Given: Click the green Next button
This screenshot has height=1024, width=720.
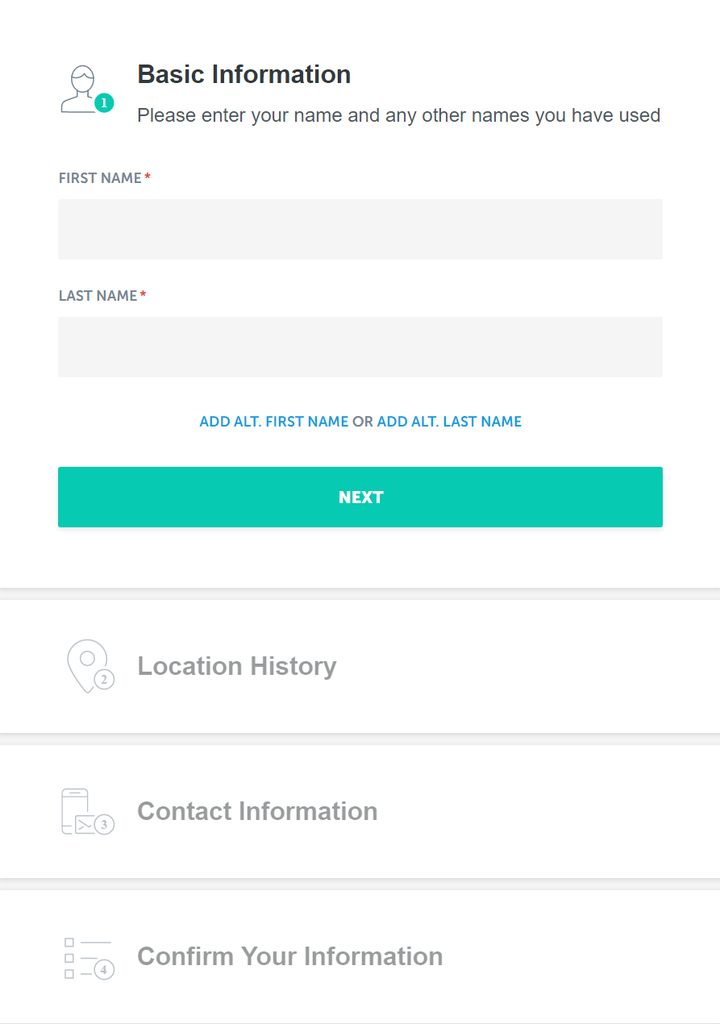Looking at the screenshot, I should (x=360, y=497).
